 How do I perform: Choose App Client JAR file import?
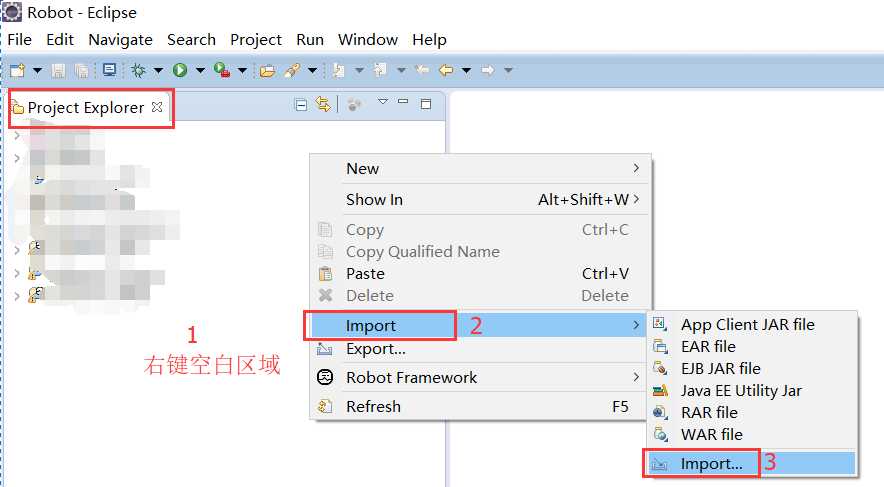[752, 325]
